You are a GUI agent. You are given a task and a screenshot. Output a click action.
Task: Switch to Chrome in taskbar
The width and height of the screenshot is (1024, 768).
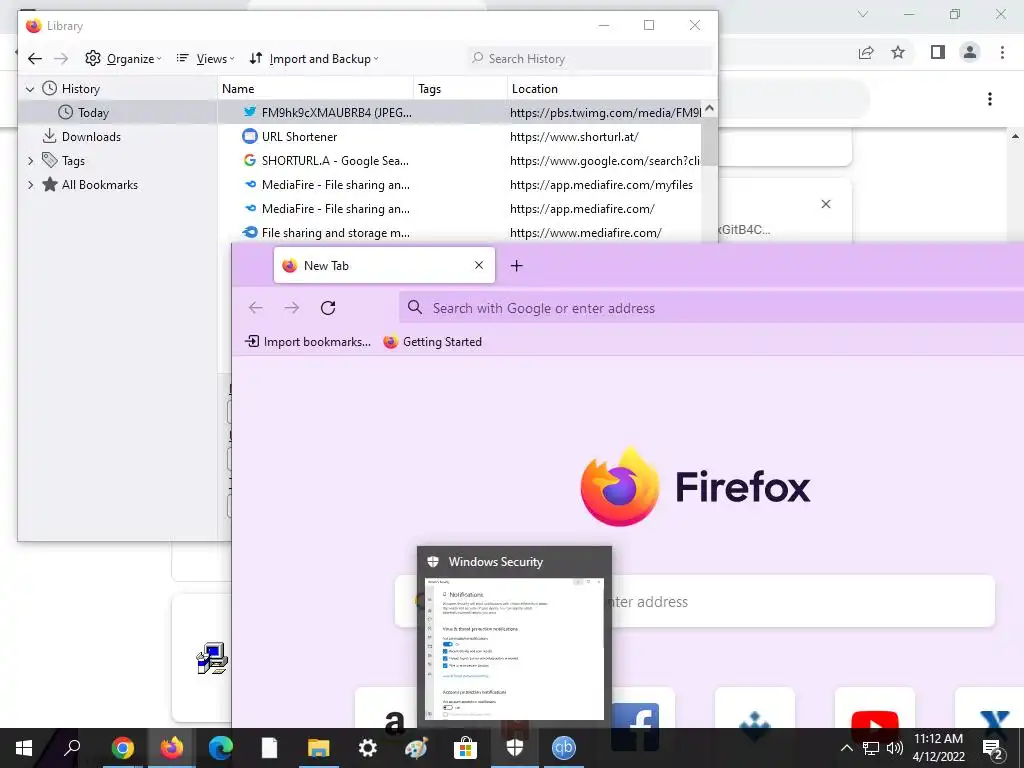click(x=123, y=748)
